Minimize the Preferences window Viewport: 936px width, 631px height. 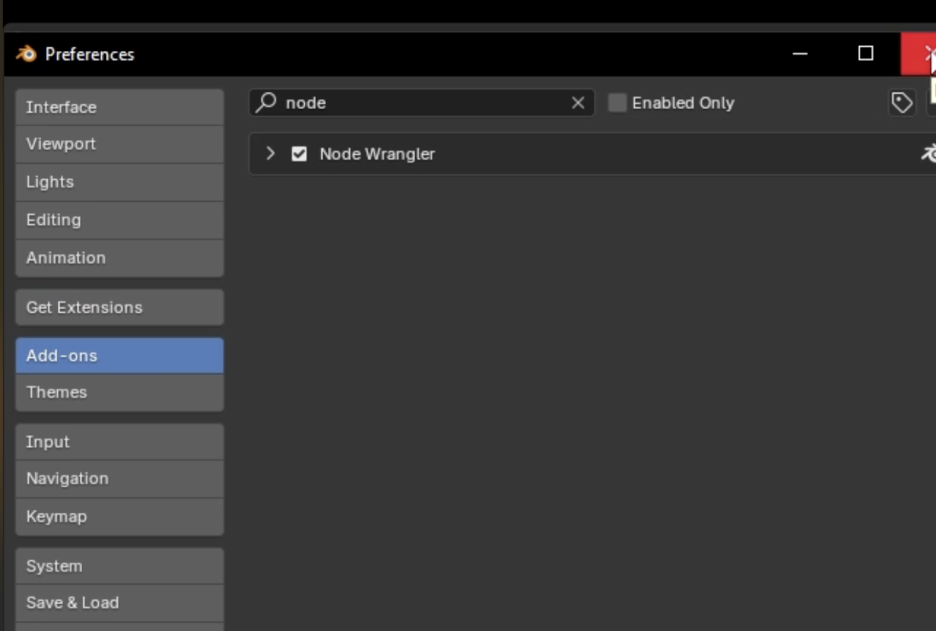click(800, 54)
